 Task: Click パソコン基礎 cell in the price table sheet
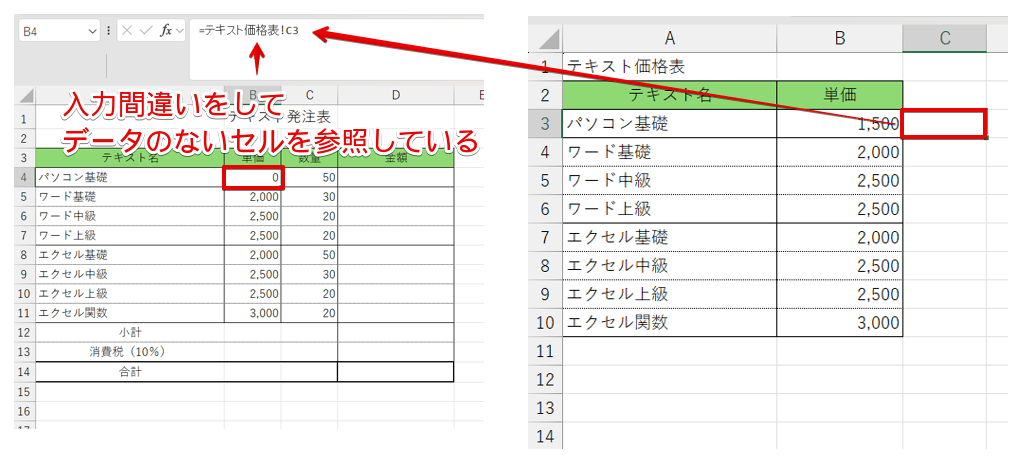pos(669,123)
